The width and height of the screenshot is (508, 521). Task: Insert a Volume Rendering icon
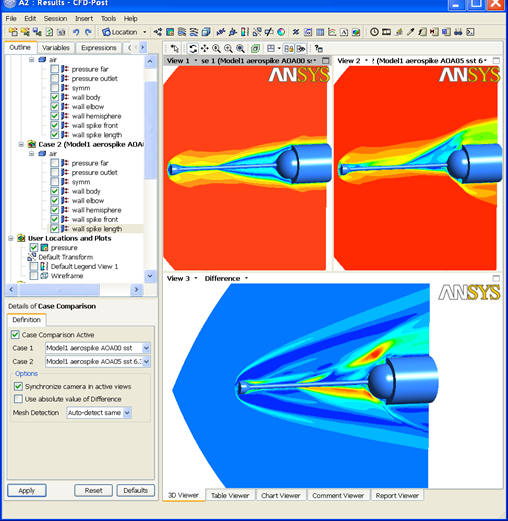[x=206, y=32]
